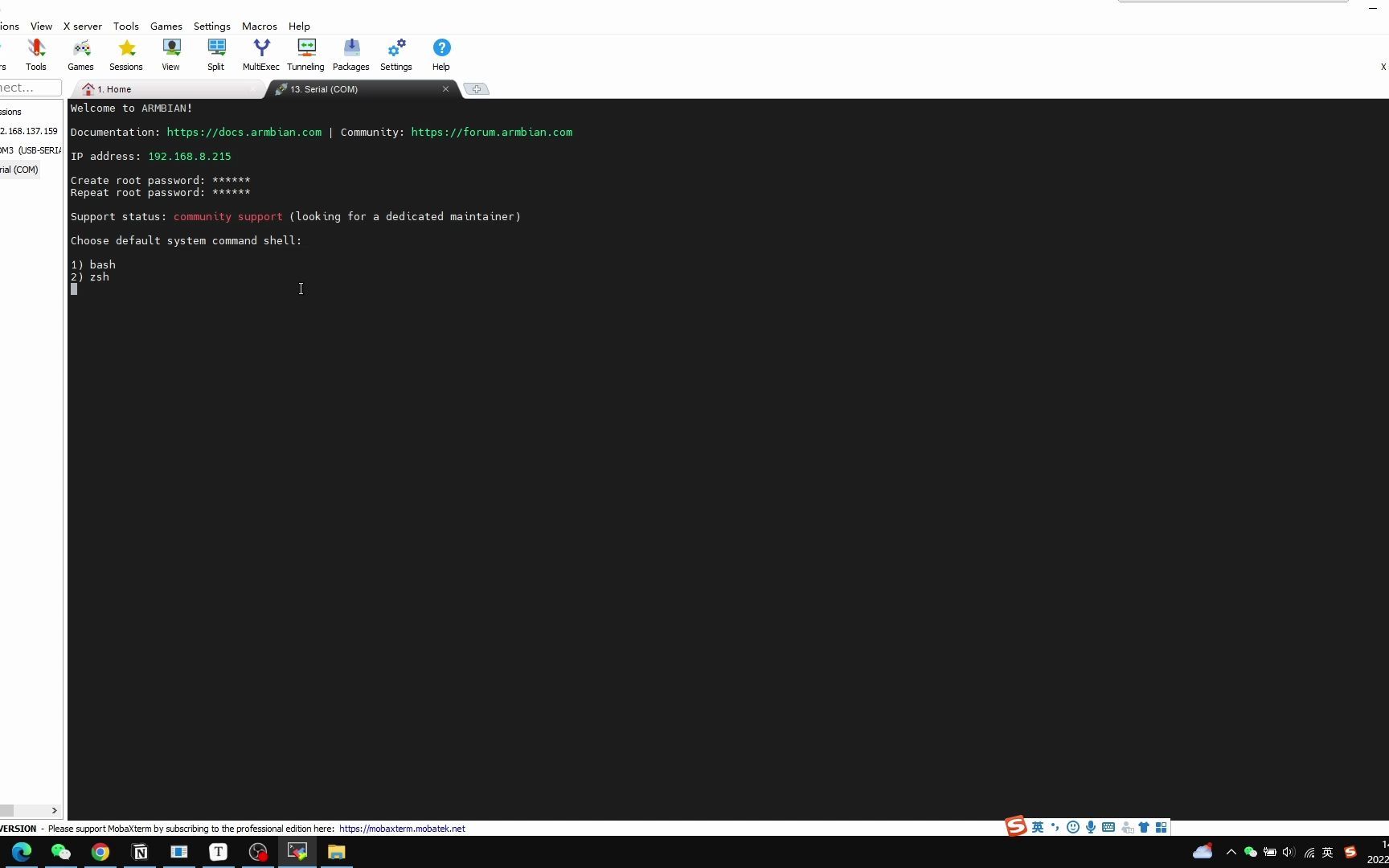Viewport: 1389px width, 868px height.
Task: Open the Sessions manager
Action: pos(125,53)
